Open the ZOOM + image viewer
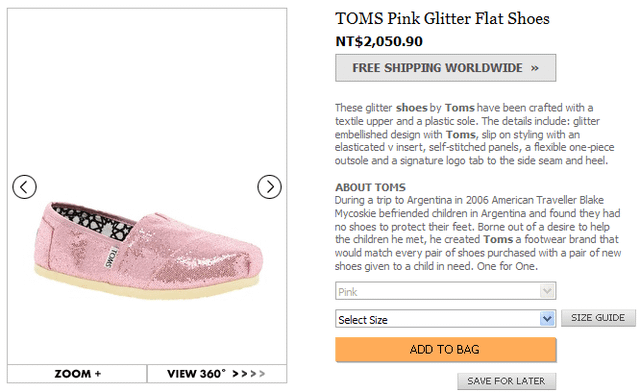The image size is (640, 392). pos(77,374)
